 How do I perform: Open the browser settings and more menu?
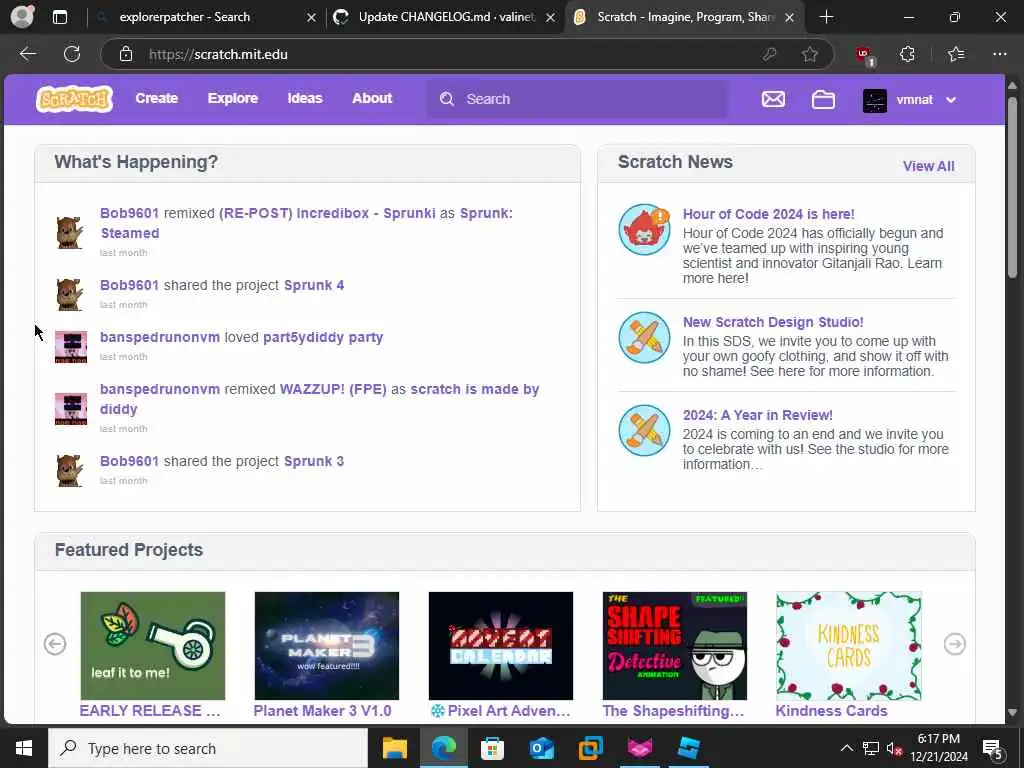(1000, 54)
